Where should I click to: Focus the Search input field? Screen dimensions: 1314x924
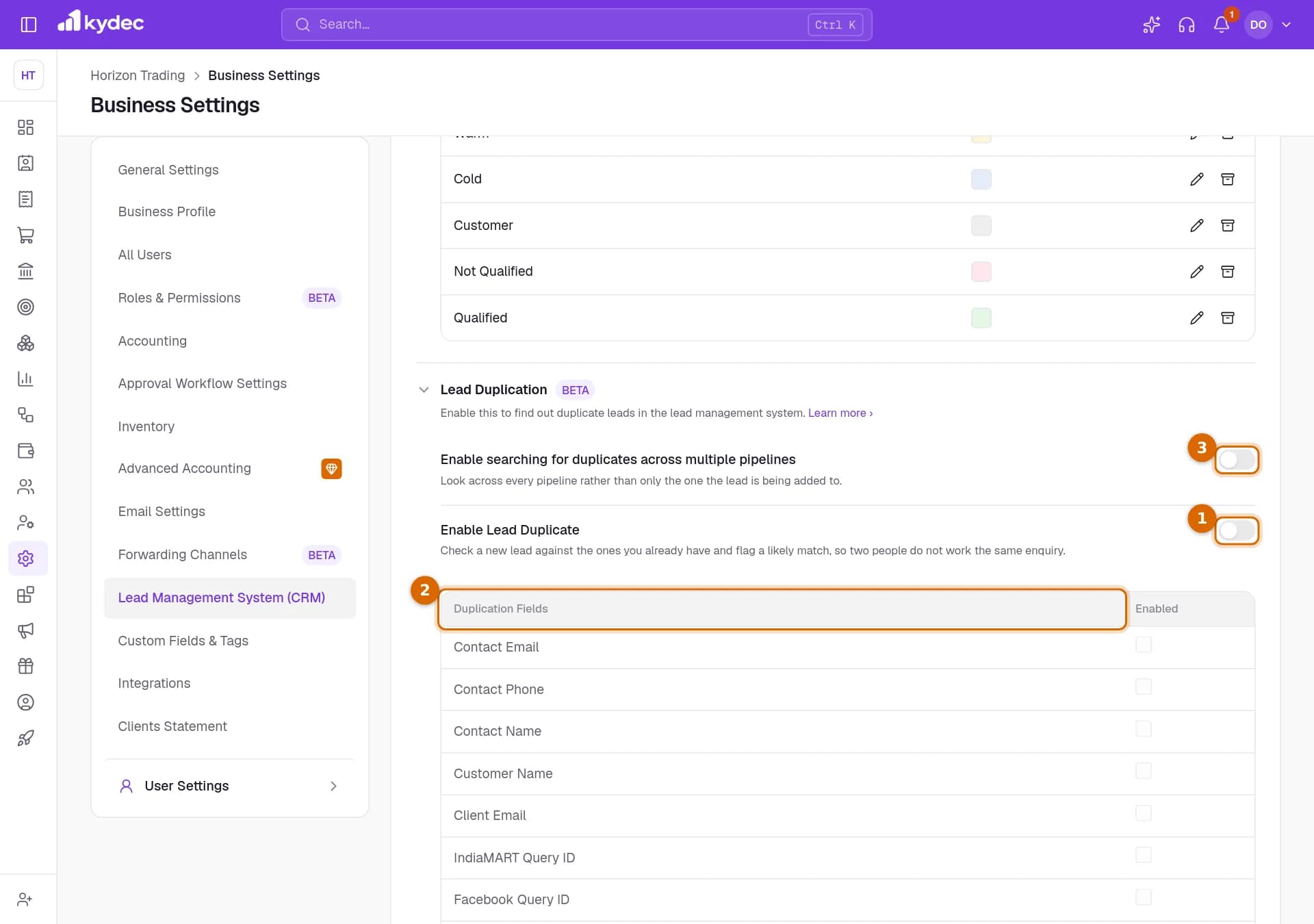576,25
